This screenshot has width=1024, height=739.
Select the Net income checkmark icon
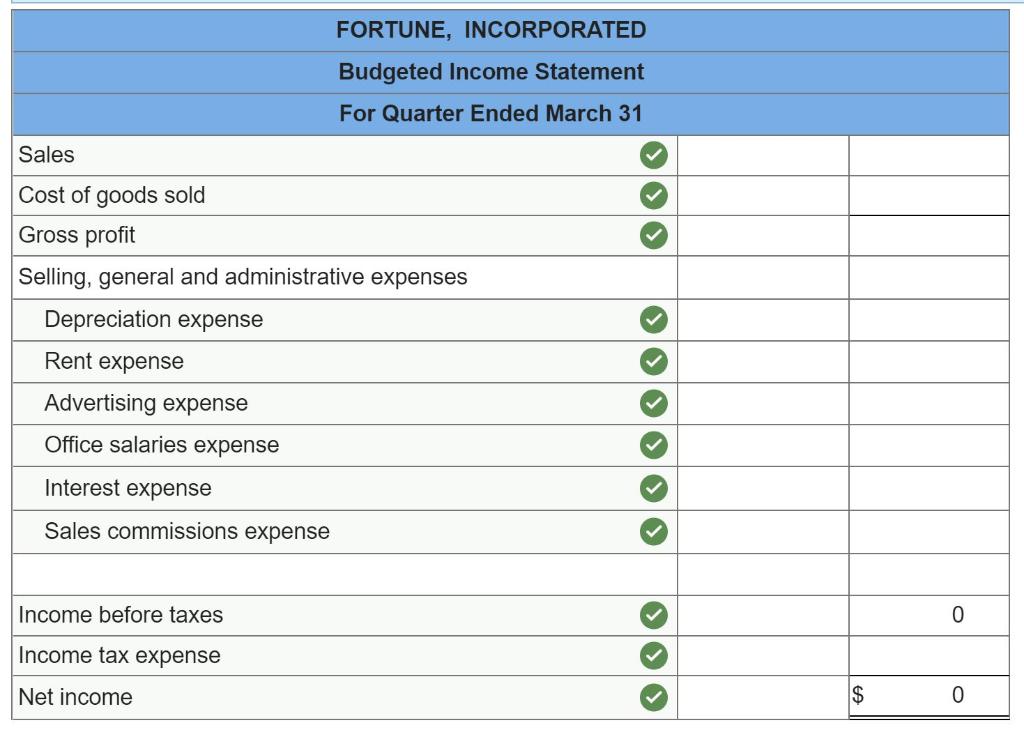pos(653,696)
